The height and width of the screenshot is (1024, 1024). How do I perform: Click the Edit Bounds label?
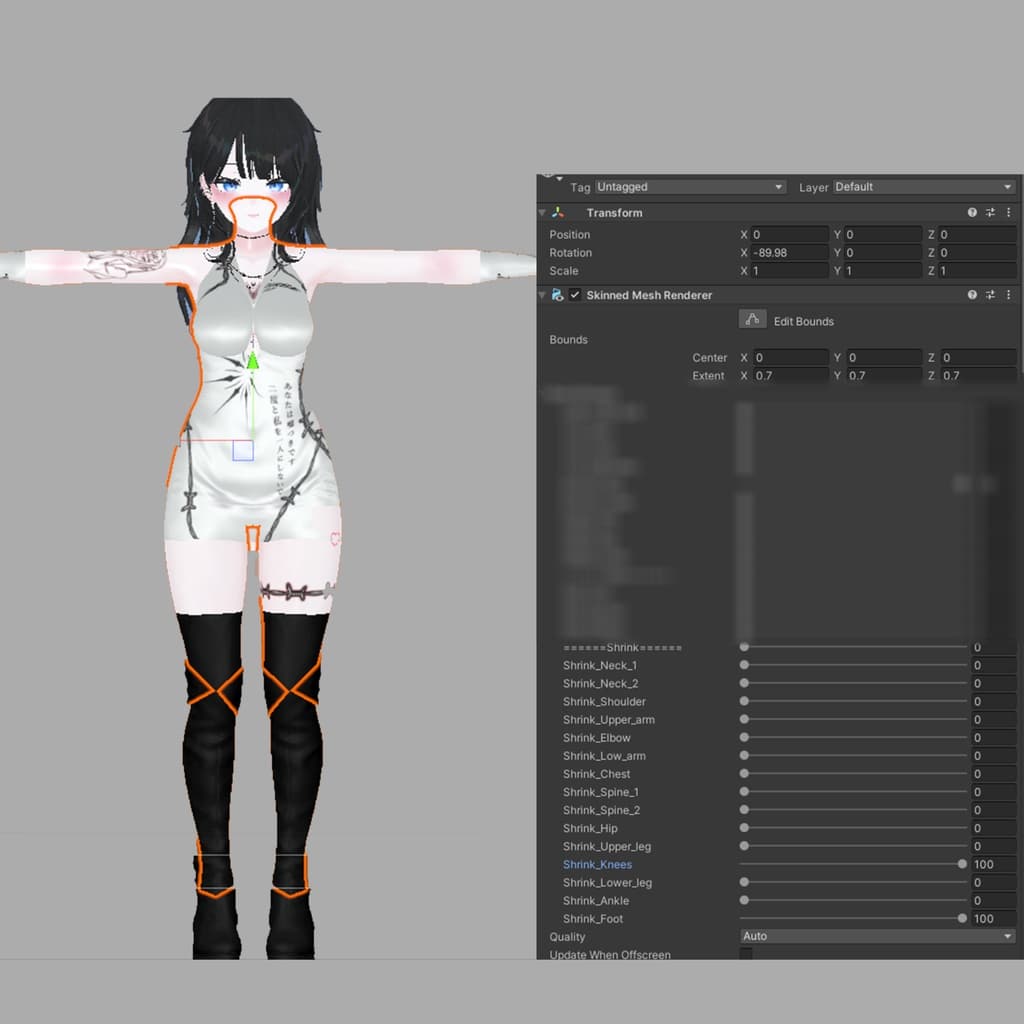[803, 321]
